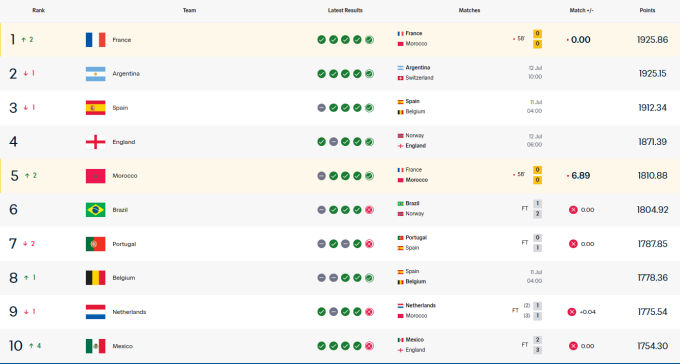Click the red loss icon beside Portugal's 0.00
The image size is (680, 364).
click(573, 244)
